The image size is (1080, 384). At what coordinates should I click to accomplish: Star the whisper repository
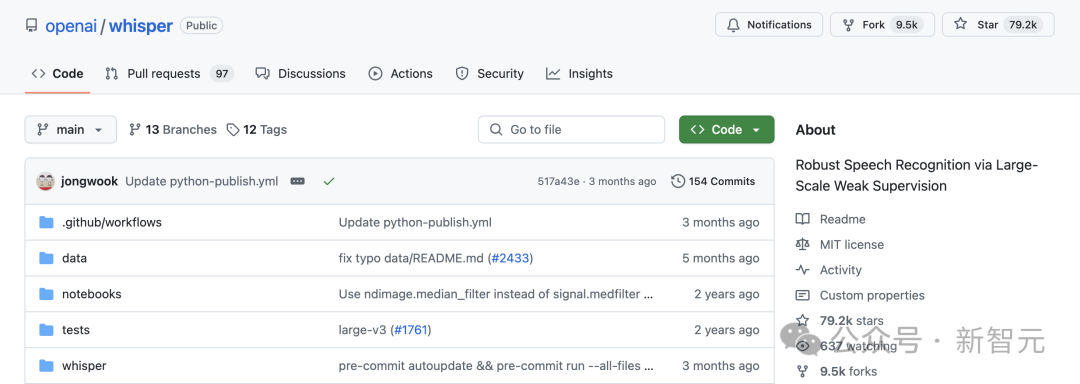coord(998,25)
